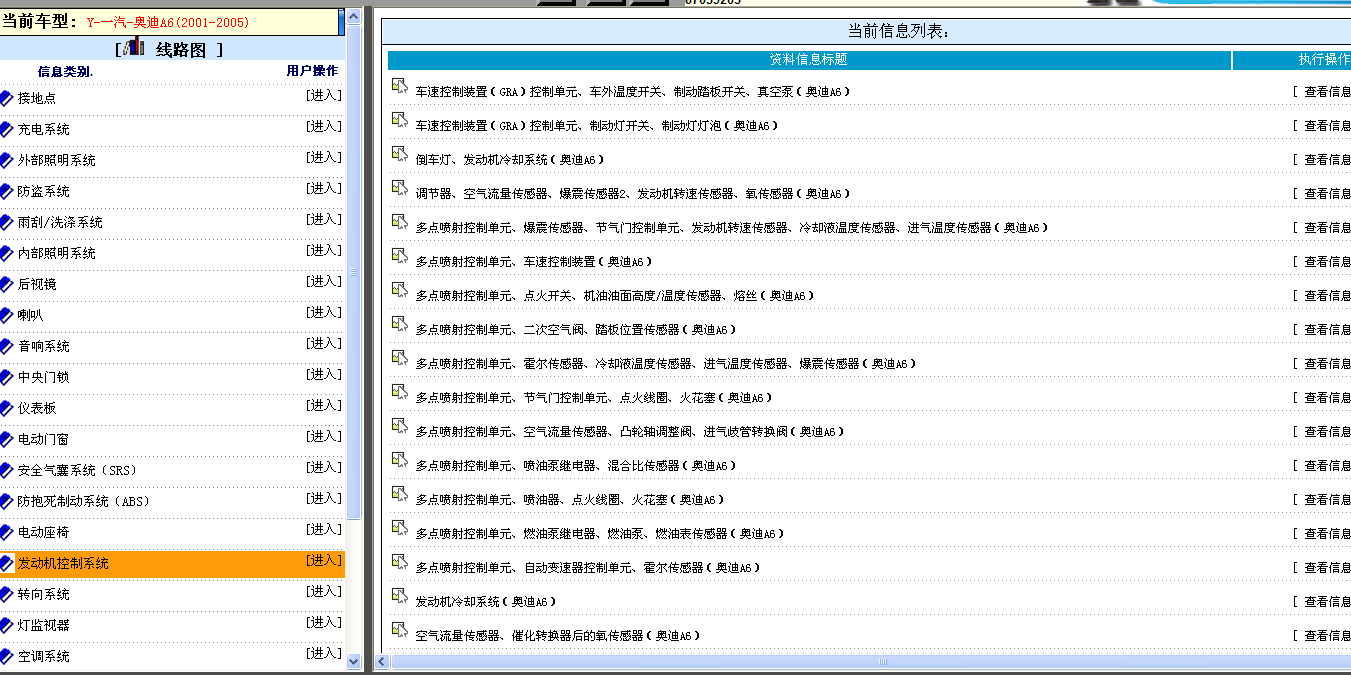Click document icon for 多点喷射控制单元、点火开关 row
The height and width of the screenshot is (675, 1351).
[400, 290]
